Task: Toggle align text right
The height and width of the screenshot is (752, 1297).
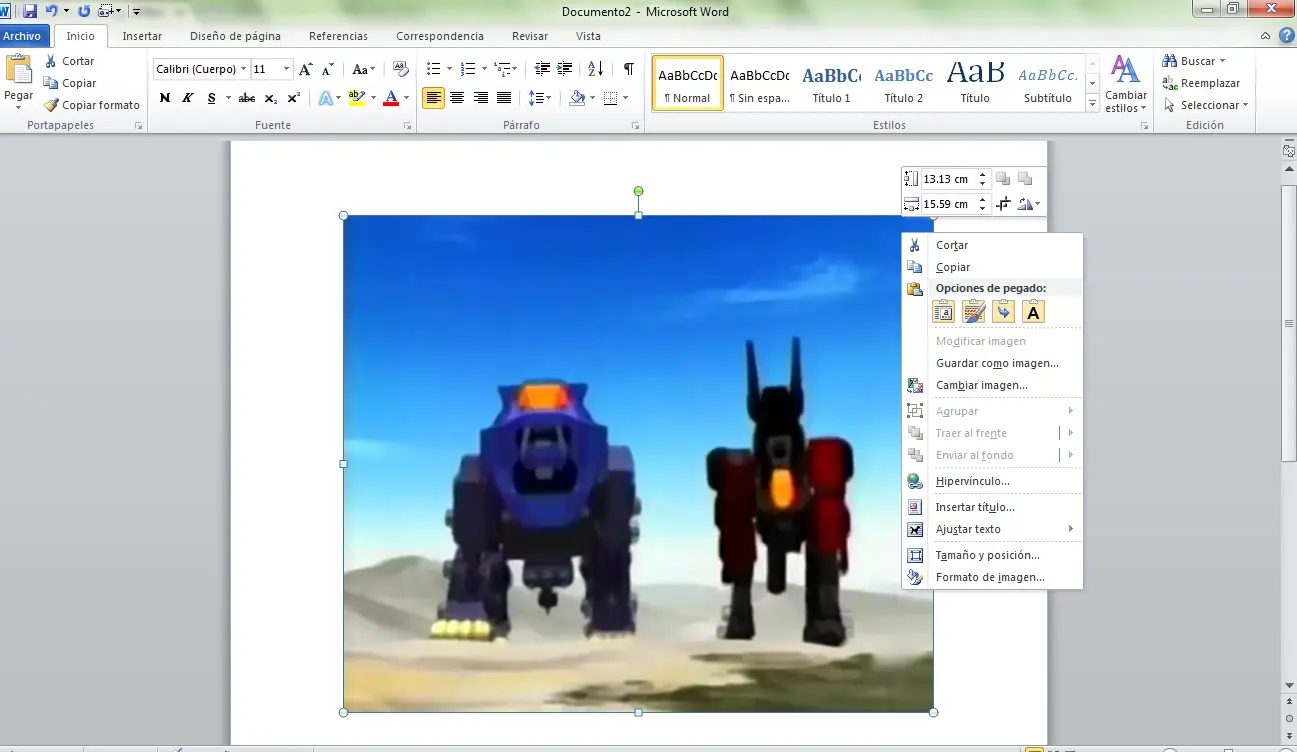Action: pyautogui.click(x=481, y=98)
